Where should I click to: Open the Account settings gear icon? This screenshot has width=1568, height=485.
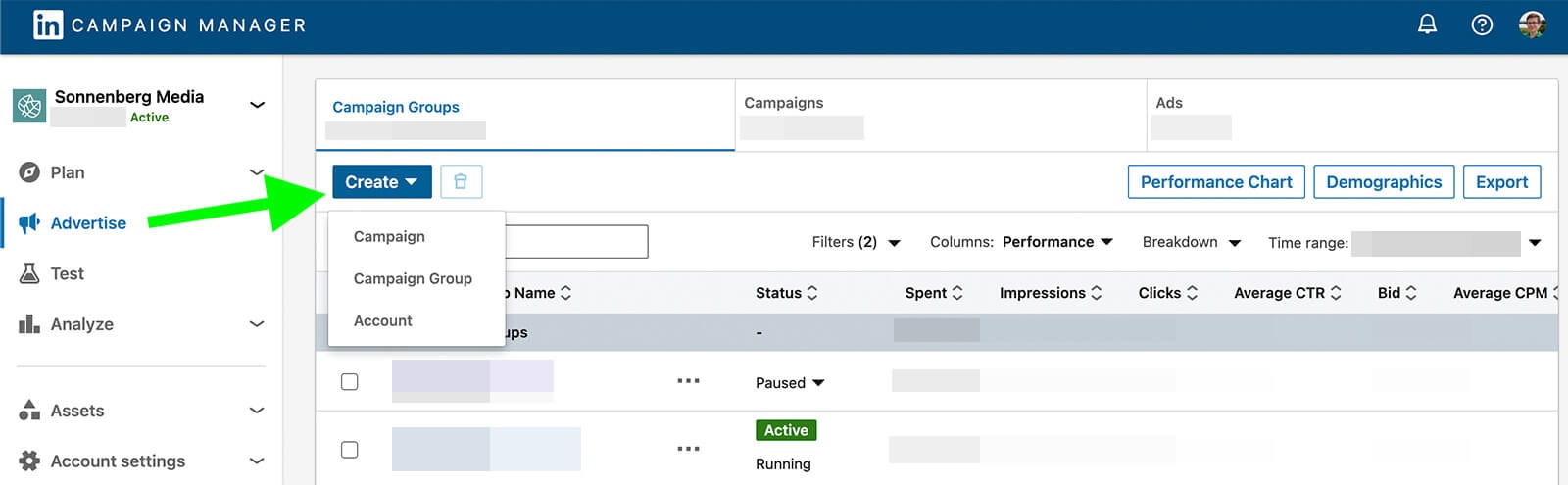pos(29,461)
